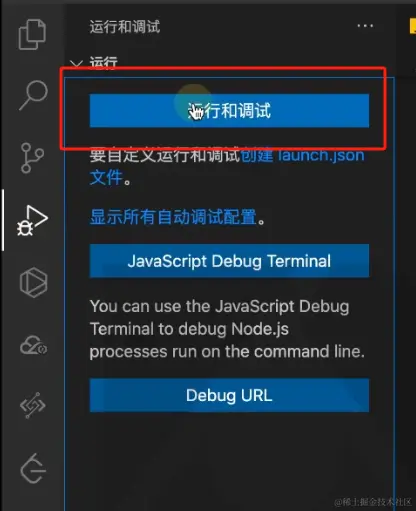Click the blue 运行和调试 button
416x511 pixels.
pos(229,110)
